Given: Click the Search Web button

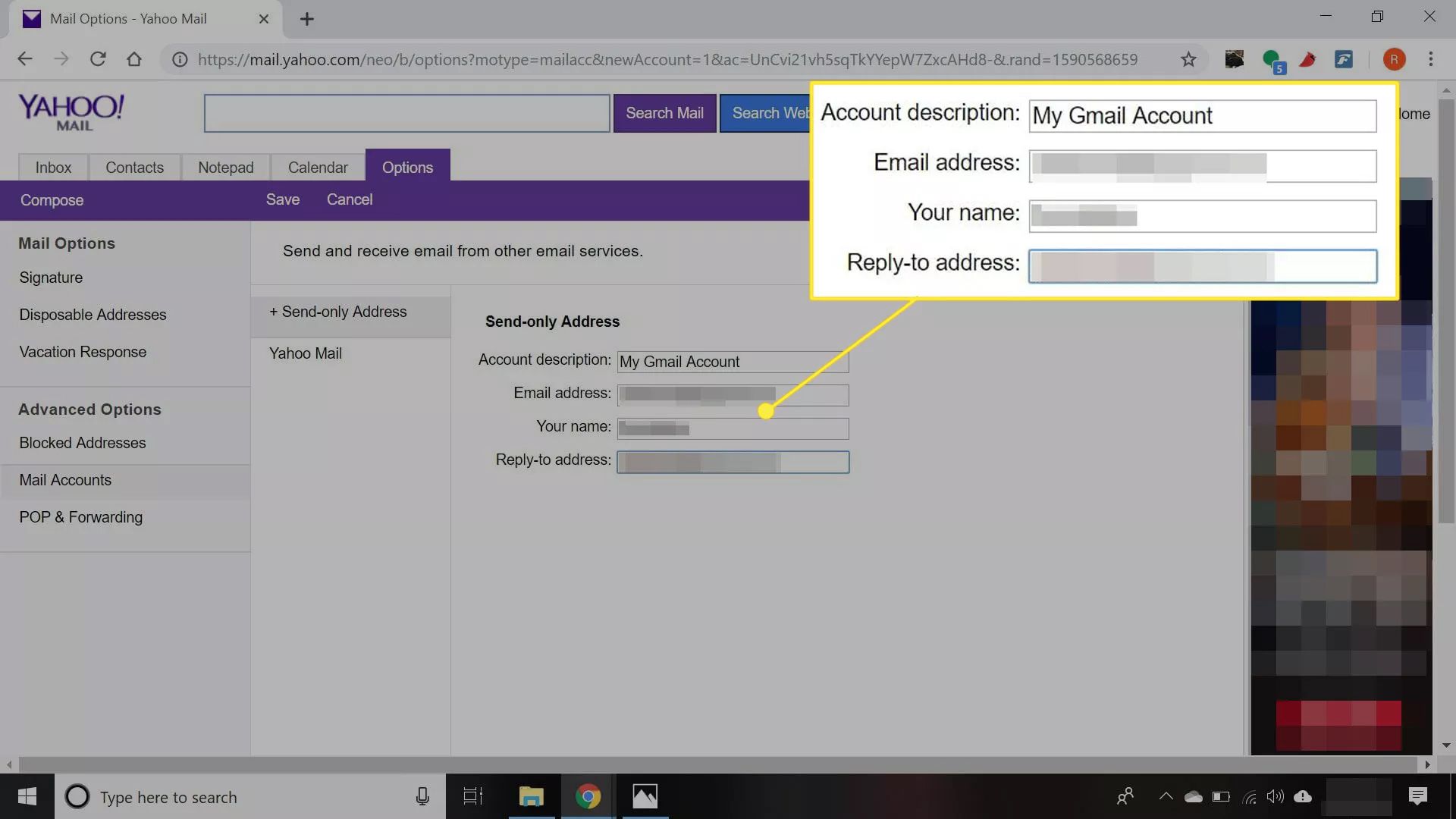Looking at the screenshot, I should point(765,113).
